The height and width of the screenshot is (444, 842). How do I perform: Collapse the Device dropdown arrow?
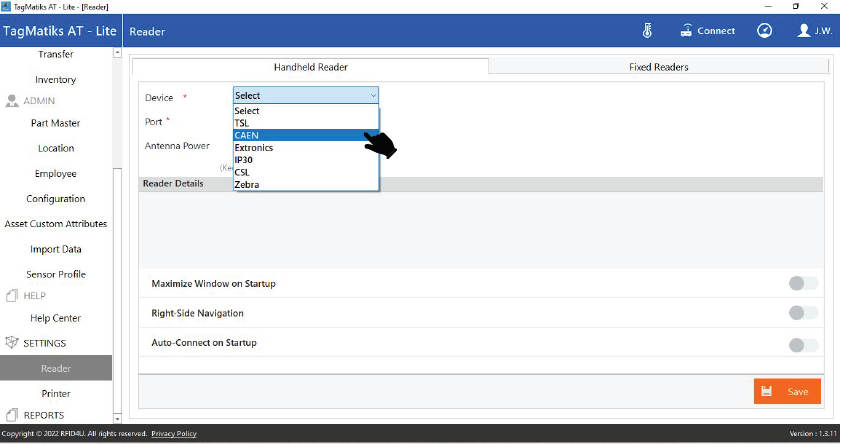[x=373, y=96]
